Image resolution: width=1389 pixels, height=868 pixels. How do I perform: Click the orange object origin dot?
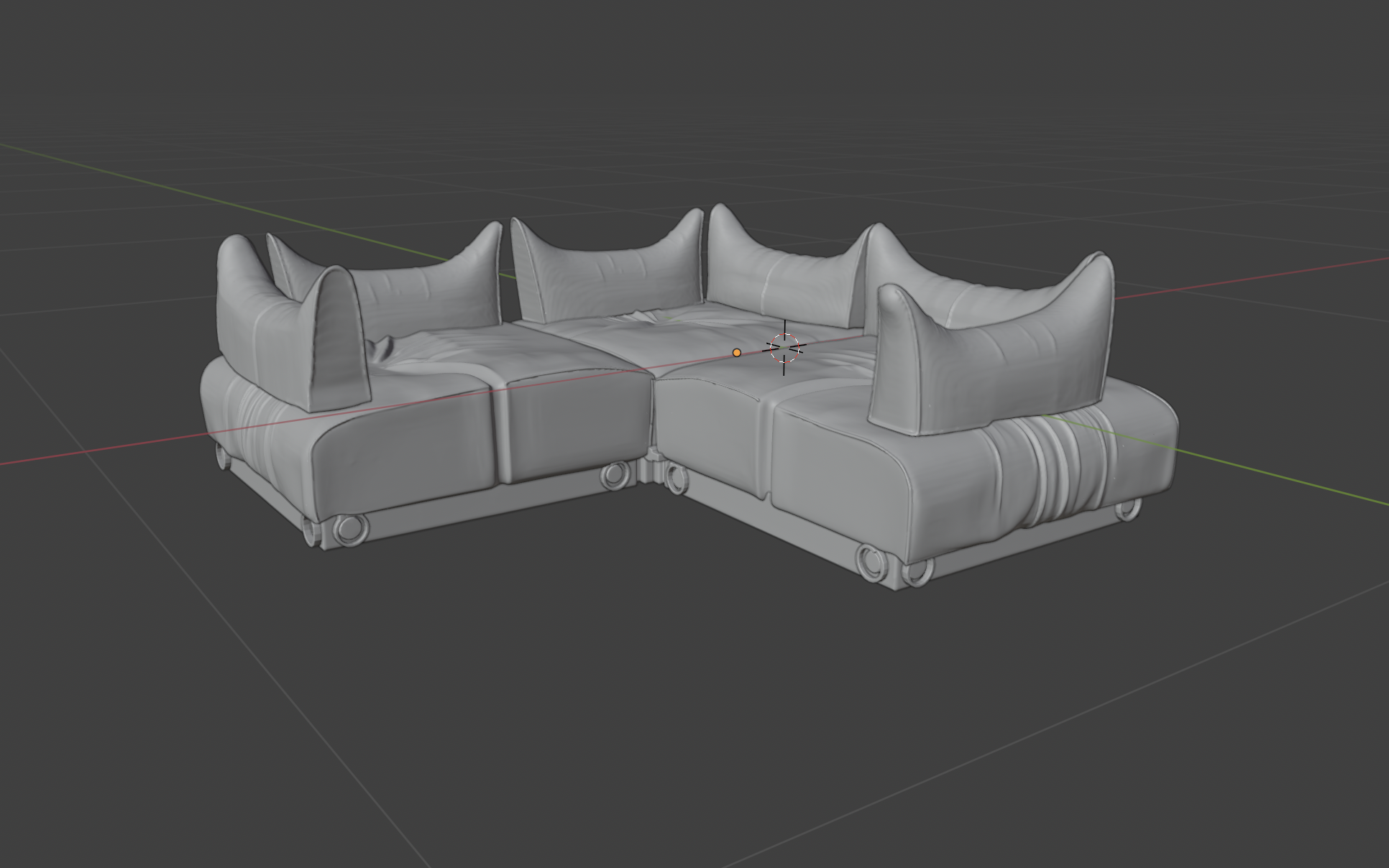736,353
